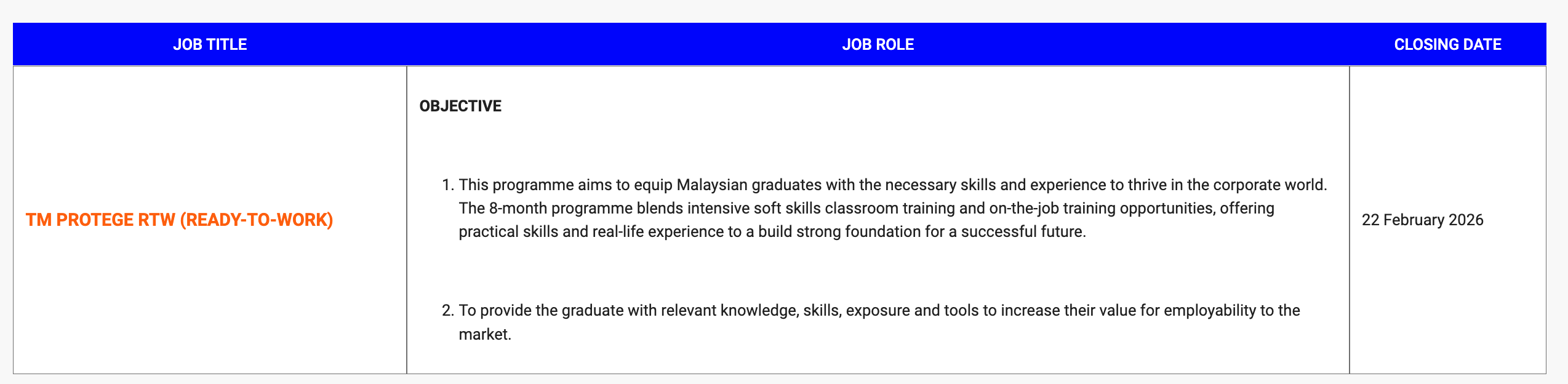Click the phrase "on-the-job training"
Image resolution: width=1568 pixels, height=384 pixels.
click(1052, 208)
